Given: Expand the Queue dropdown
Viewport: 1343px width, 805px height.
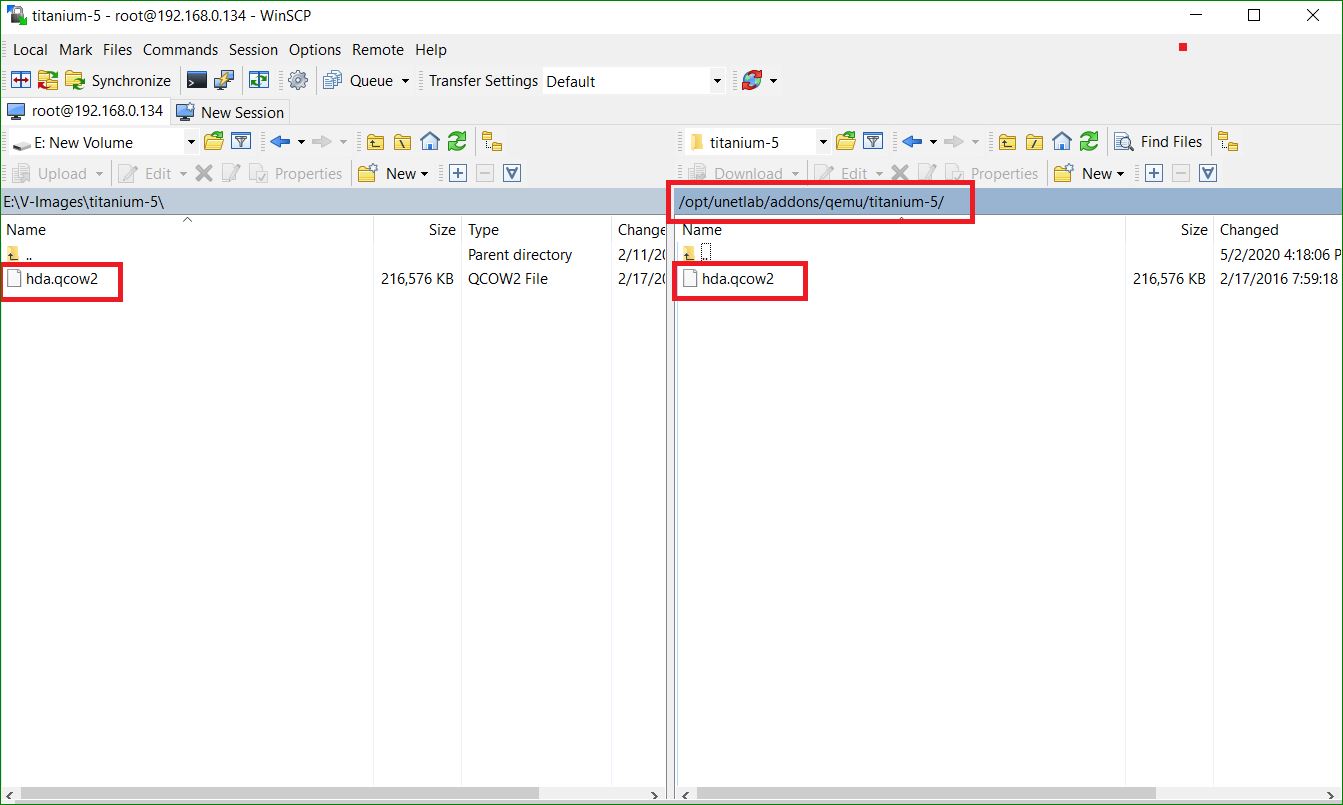Looking at the screenshot, I should 404,80.
